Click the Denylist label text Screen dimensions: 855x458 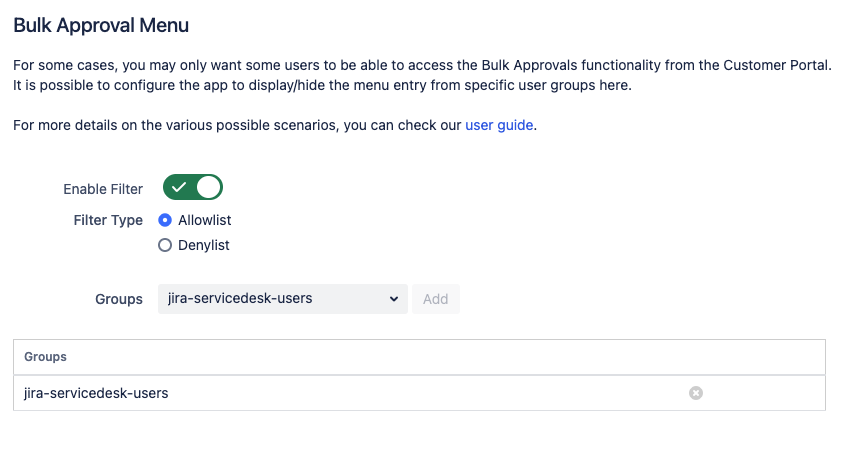coord(203,245)
